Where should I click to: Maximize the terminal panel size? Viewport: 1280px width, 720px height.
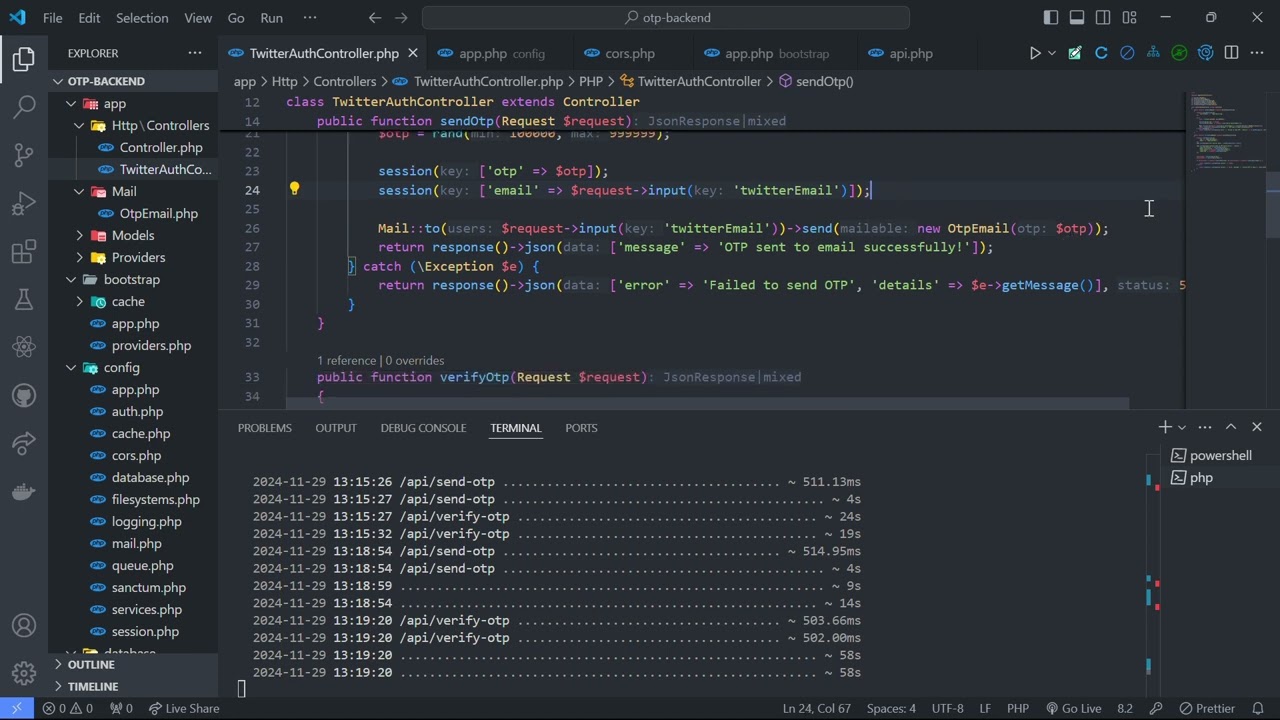tap(1231, 427)
